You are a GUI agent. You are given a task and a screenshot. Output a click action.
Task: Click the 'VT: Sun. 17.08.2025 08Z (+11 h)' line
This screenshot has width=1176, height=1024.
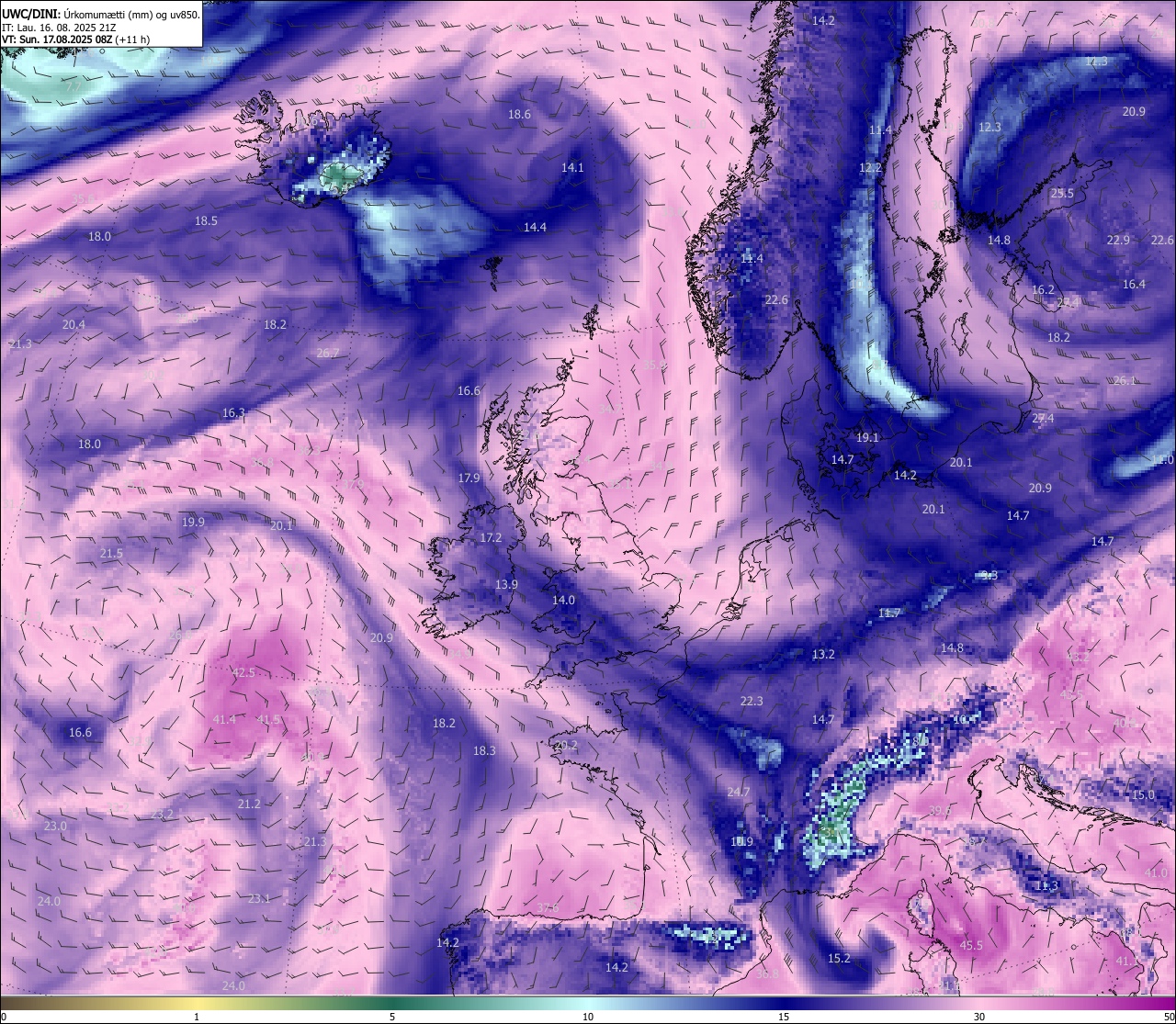tap(75, 39)
